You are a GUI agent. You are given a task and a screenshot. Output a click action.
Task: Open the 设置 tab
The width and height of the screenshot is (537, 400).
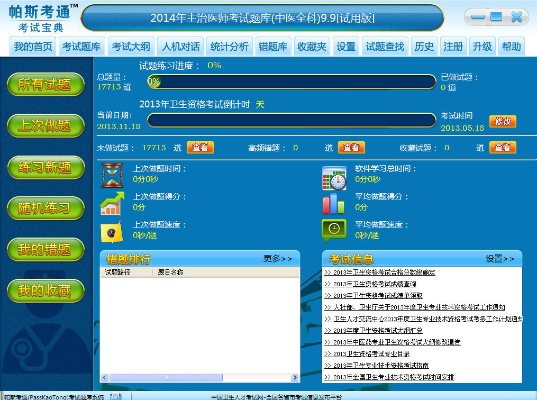coord(346,46)
